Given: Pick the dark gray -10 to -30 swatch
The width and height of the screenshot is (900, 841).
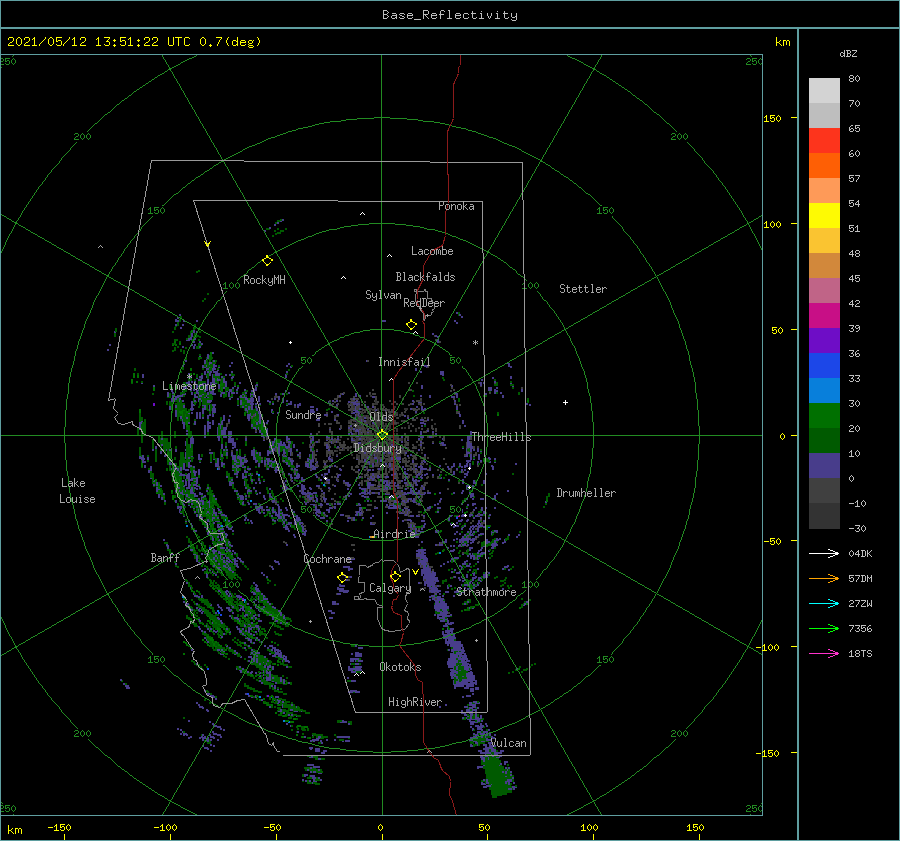Looking at the screenshot, I should [x=824, y=516].
